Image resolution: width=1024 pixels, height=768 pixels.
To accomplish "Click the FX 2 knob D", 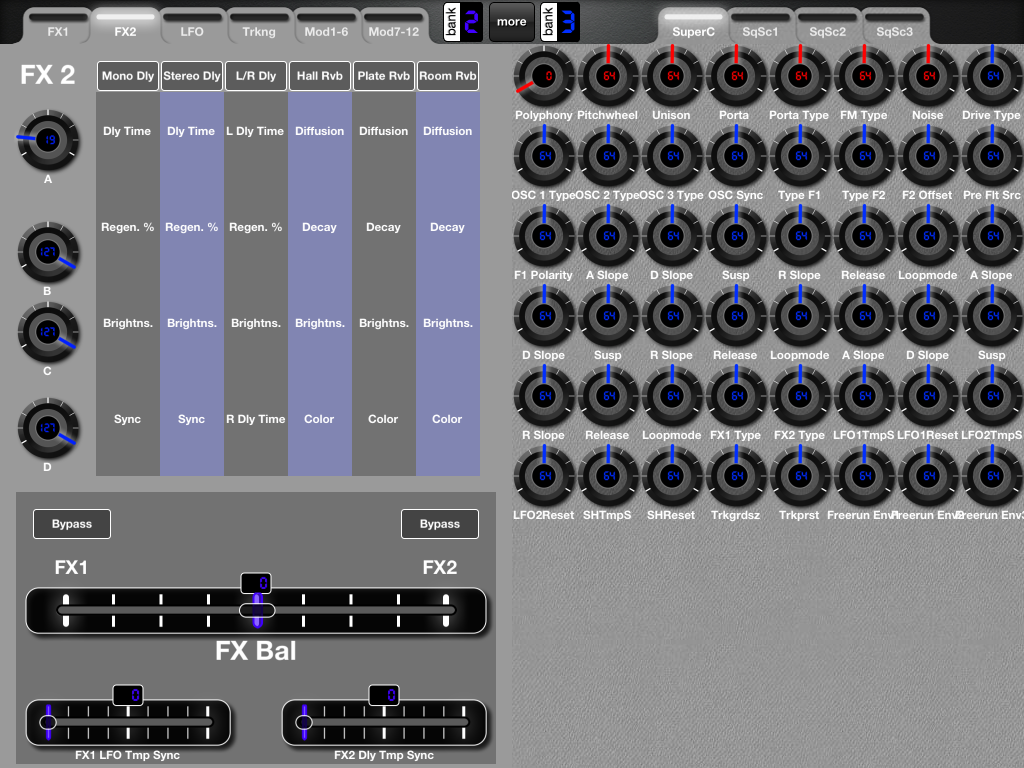I will point(48,428).
